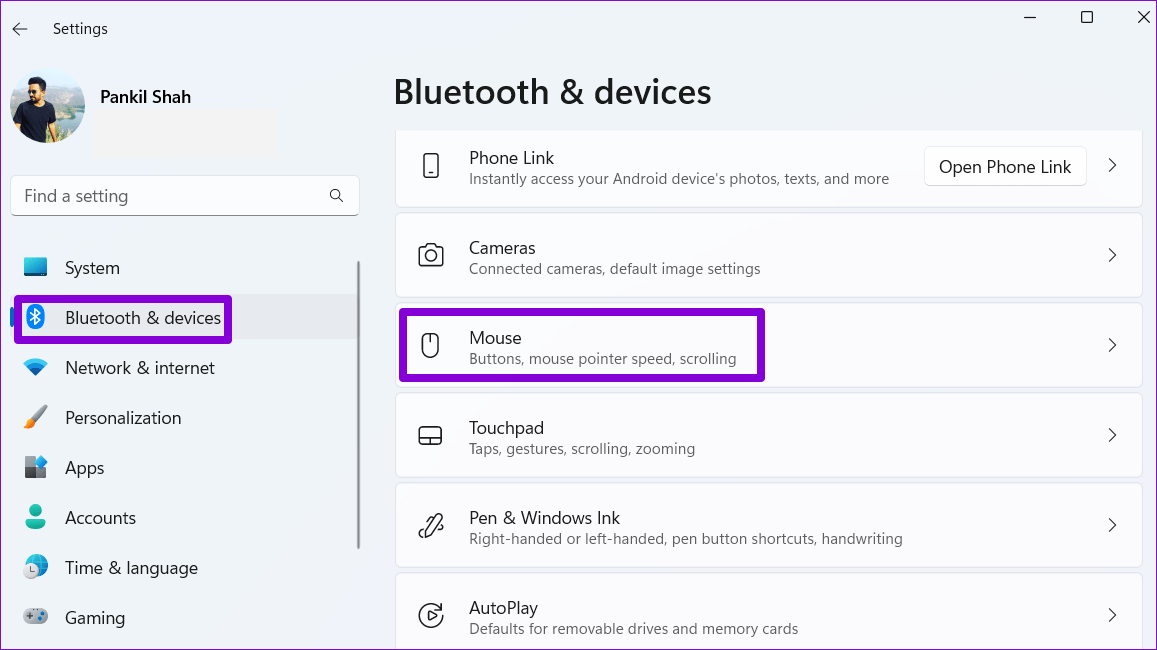This screenshot has width=1157, height=650.
Task: Select the Touchpad icon
Action: click(431, 435)
